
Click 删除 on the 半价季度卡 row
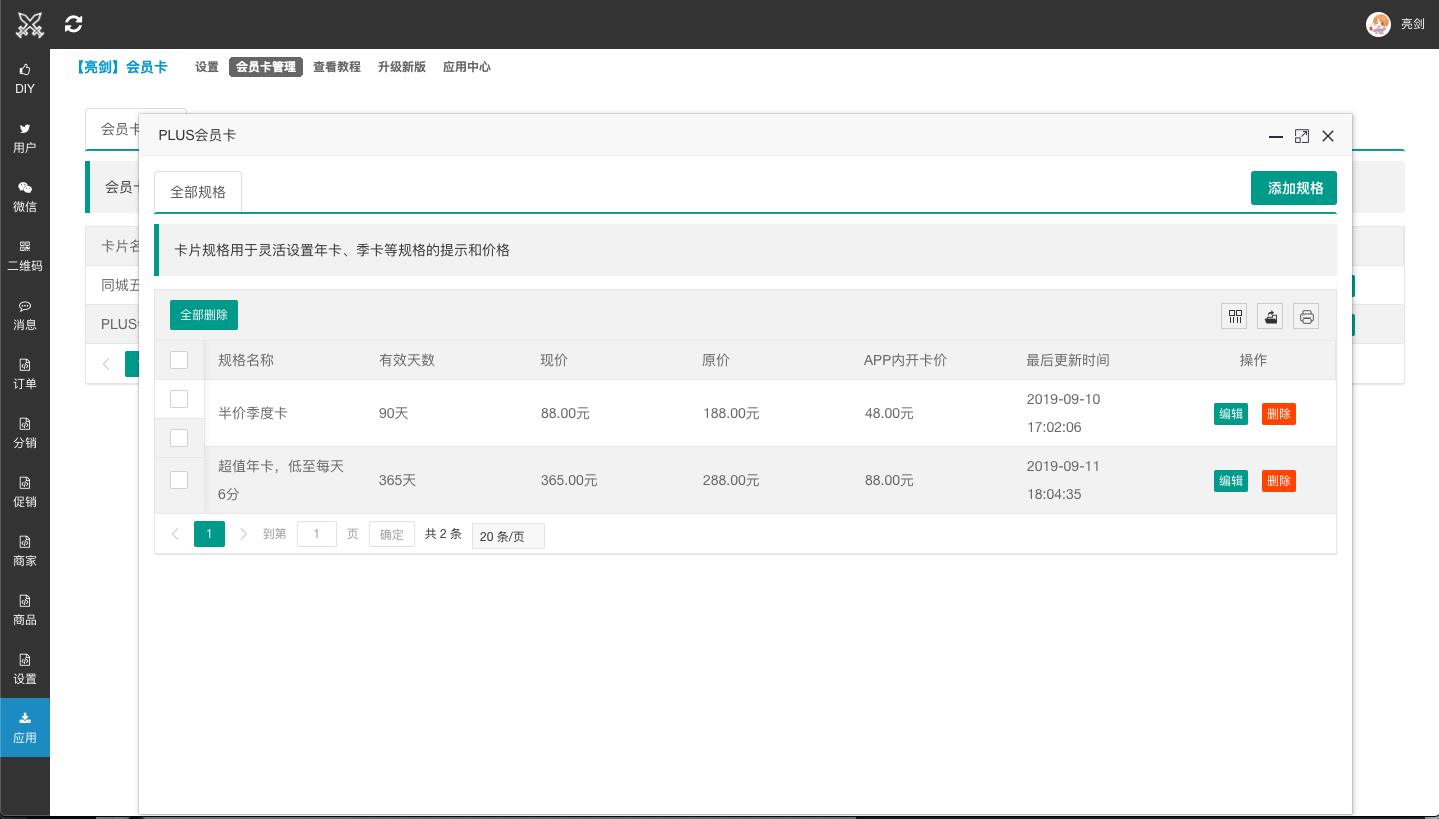point(1278,413)
